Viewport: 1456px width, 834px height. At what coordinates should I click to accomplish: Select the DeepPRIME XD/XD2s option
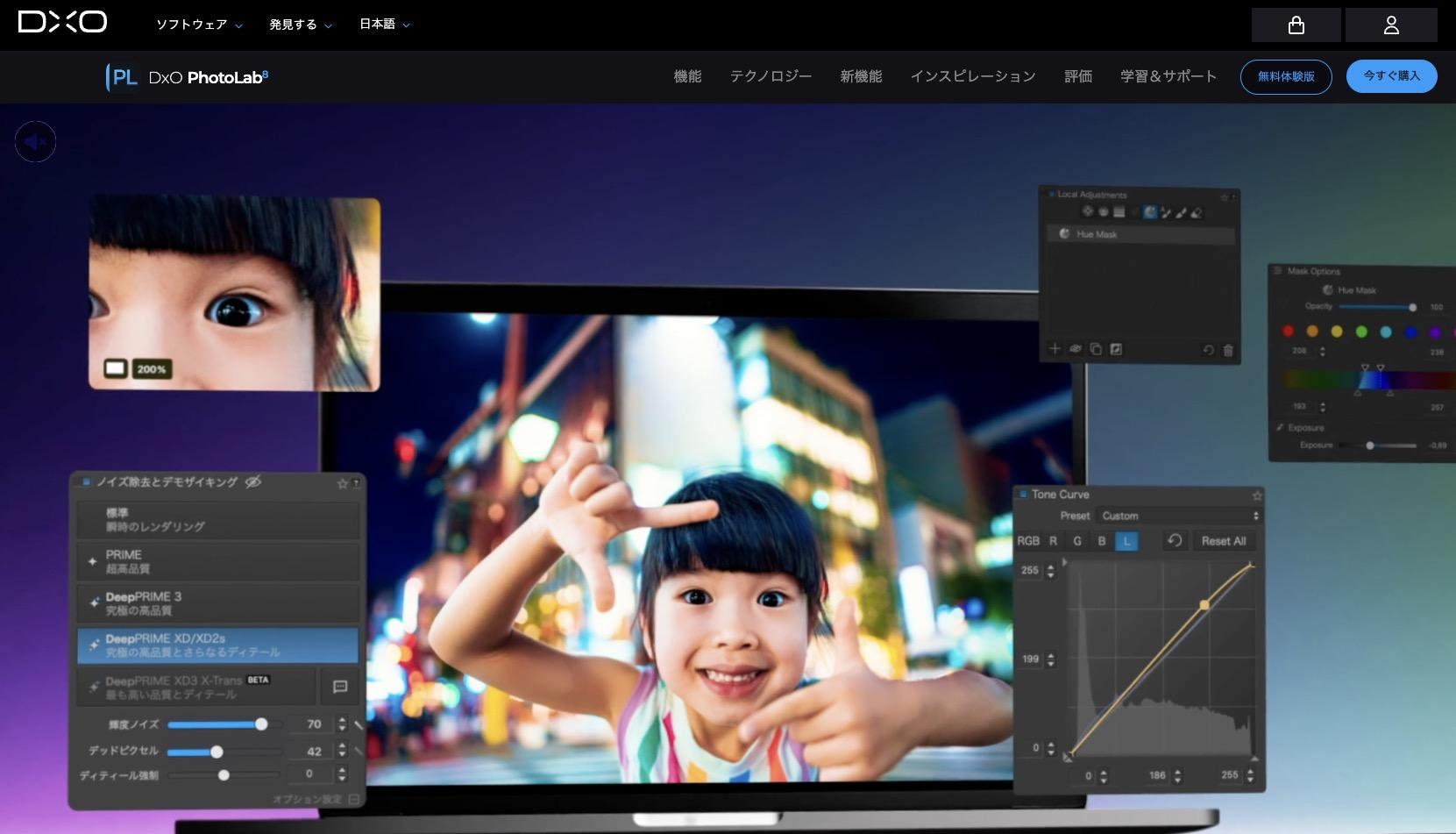217,645
